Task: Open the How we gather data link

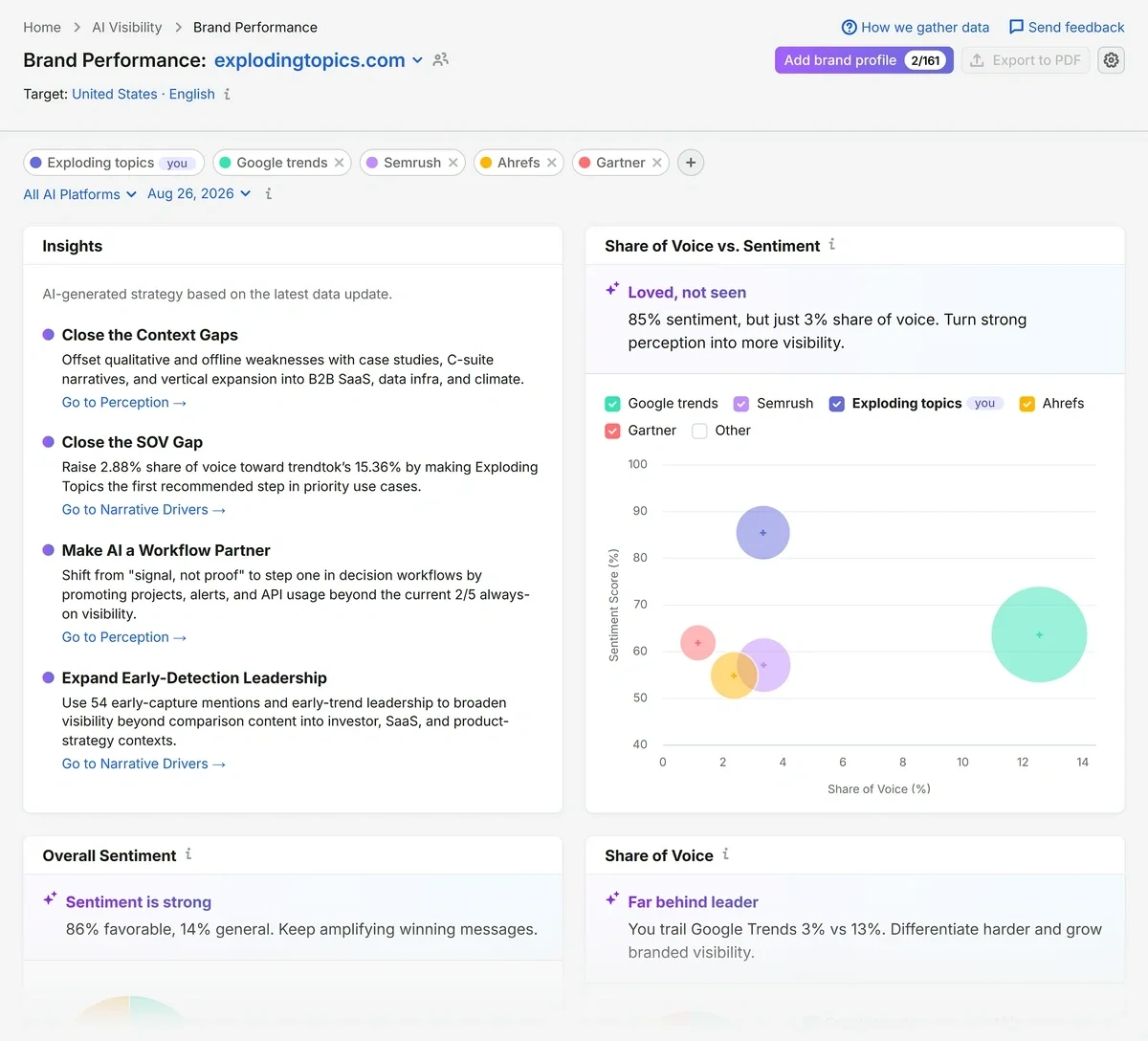Action: point(916,28)
